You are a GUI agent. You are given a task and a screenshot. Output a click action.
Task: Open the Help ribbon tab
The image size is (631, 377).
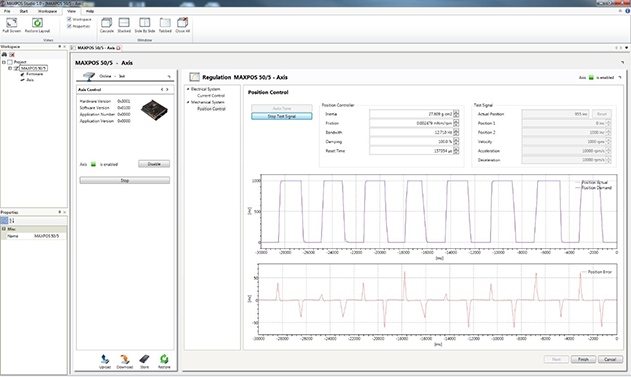tap(90, 11)
